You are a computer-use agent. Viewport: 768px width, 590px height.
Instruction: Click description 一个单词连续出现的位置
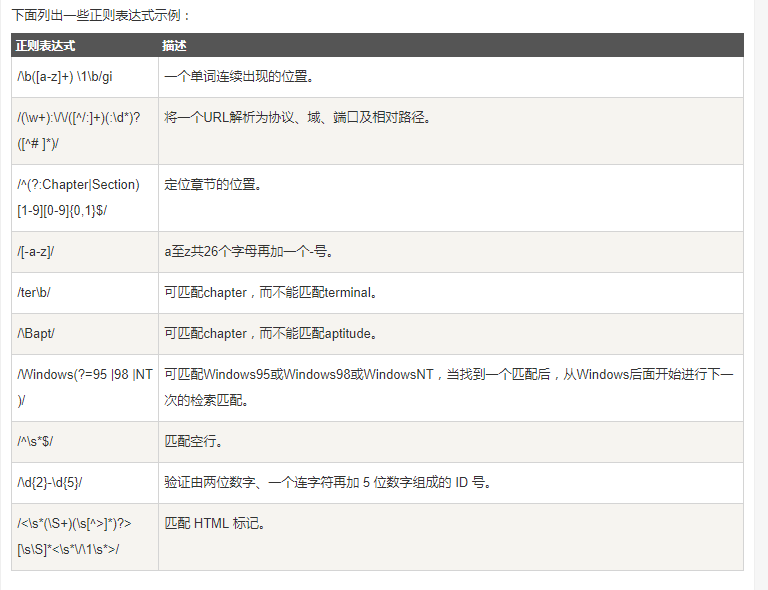(239, 77)
